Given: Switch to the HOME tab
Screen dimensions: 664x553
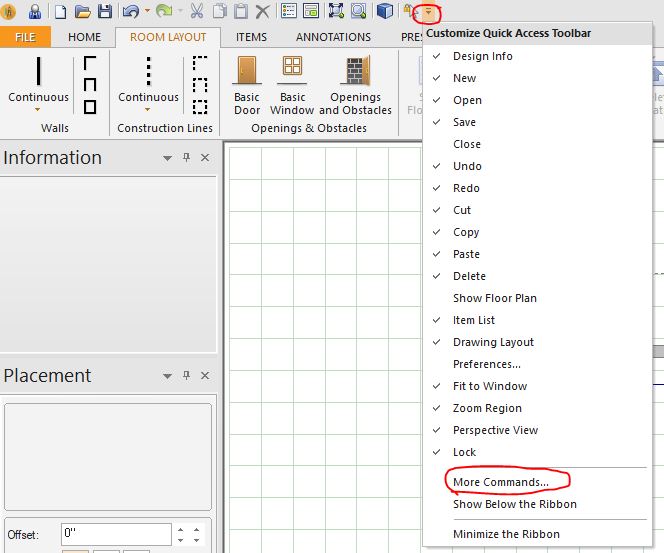Looking at the screenshot, I should point(84,37).
